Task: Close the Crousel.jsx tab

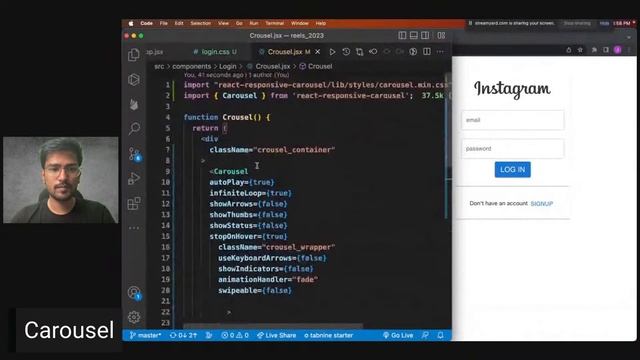Action: click(318, 52)
